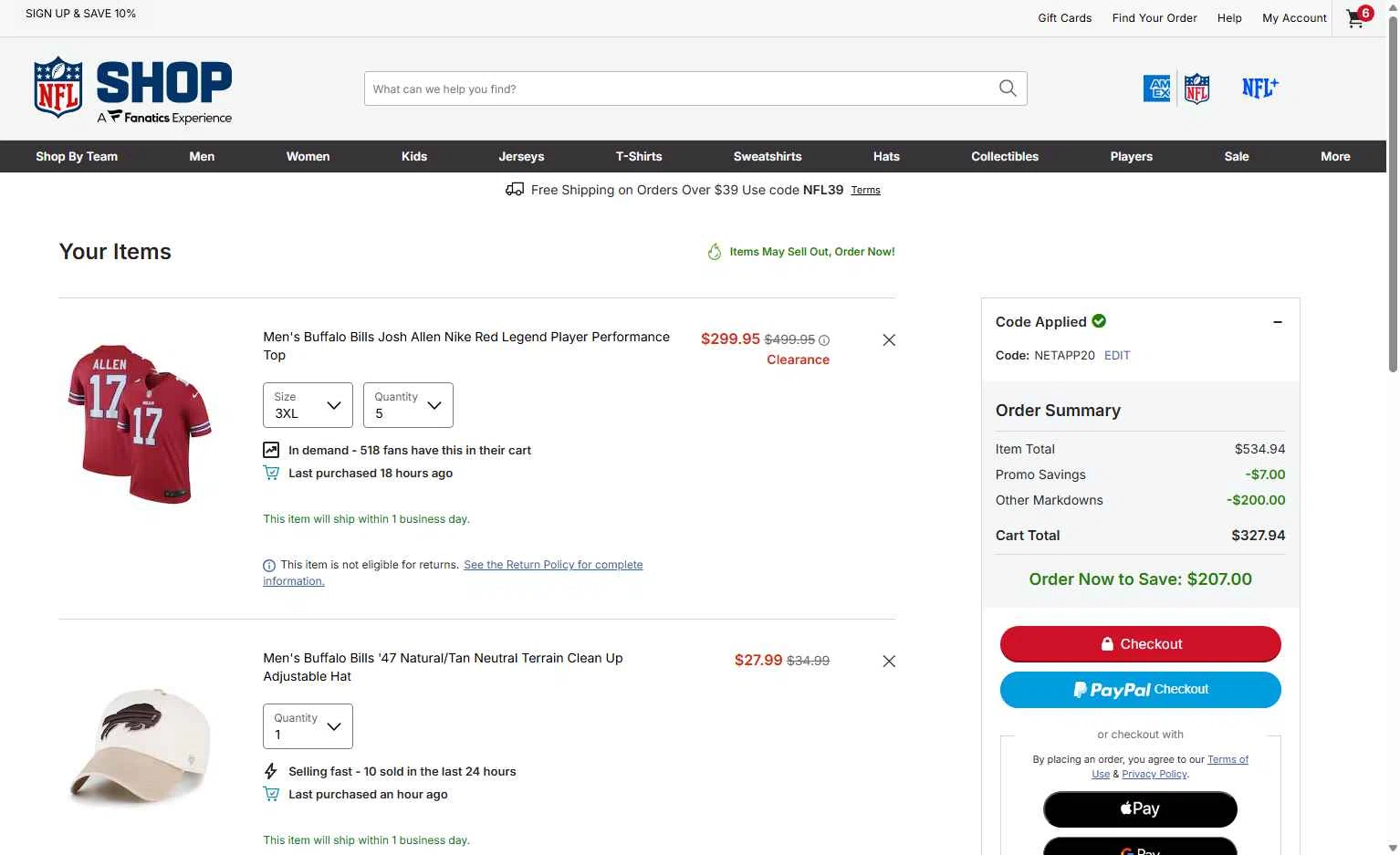Edit the applied promo code
This screenshot has height=855, width=1400.
click(1117, 356)
